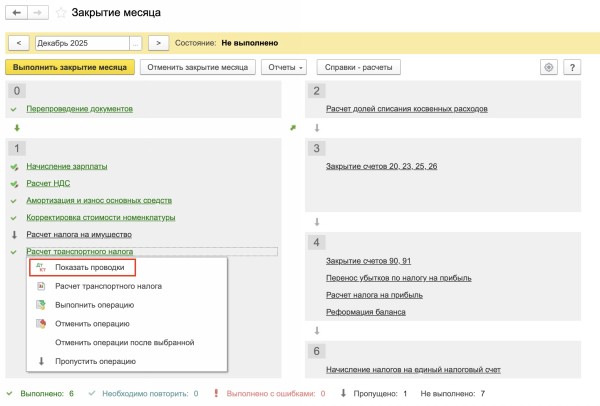Go back with the left arrow button
The height and width of the screenshot is (406, 600).
coord(16,13)
